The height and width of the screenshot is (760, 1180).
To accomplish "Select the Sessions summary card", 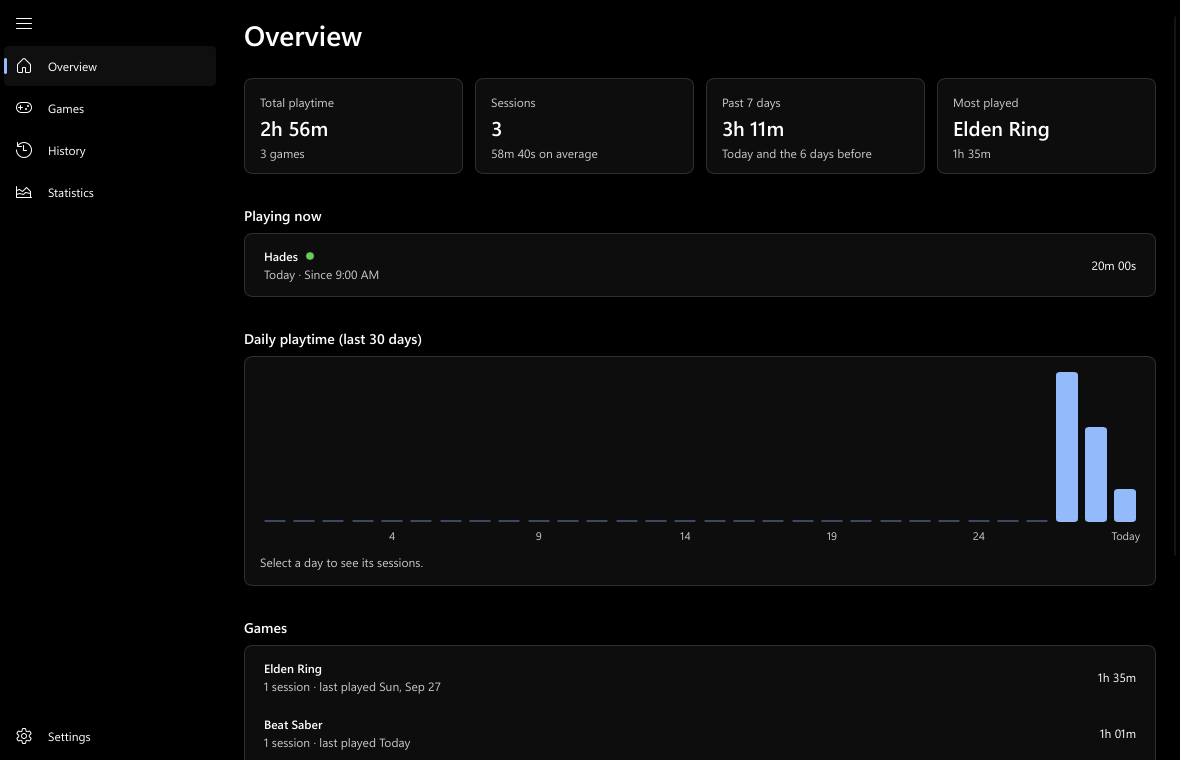I will [x=584, y=126].
